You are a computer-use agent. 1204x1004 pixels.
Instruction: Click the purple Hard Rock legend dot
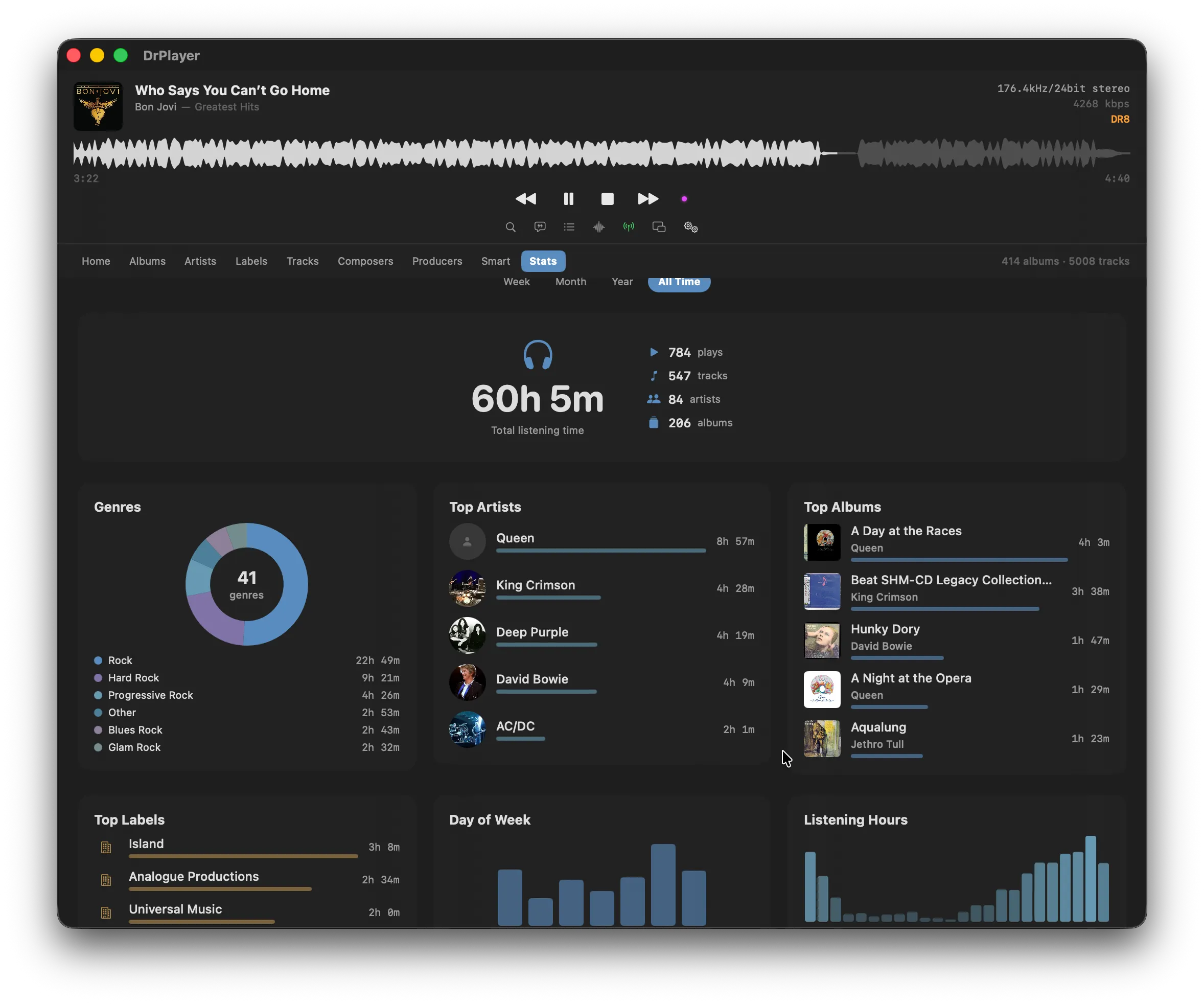[98, 678]
